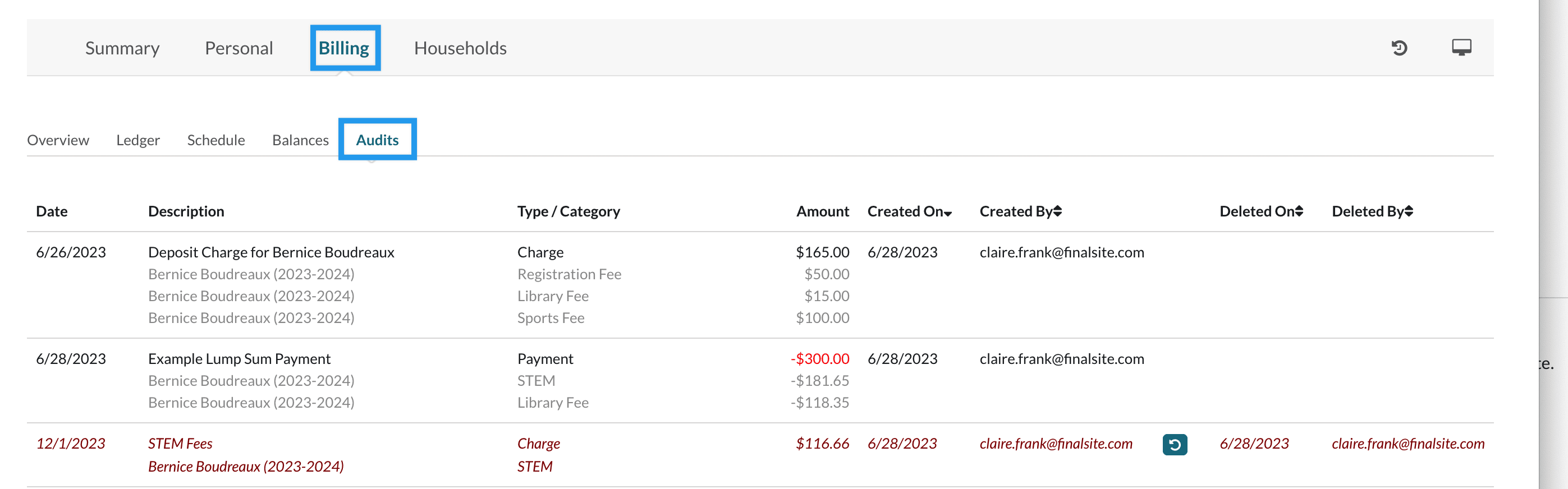This screenshot has width=1568, height=489.
Task: Select the Audits subtab
Action: click(x=377, y=141)
